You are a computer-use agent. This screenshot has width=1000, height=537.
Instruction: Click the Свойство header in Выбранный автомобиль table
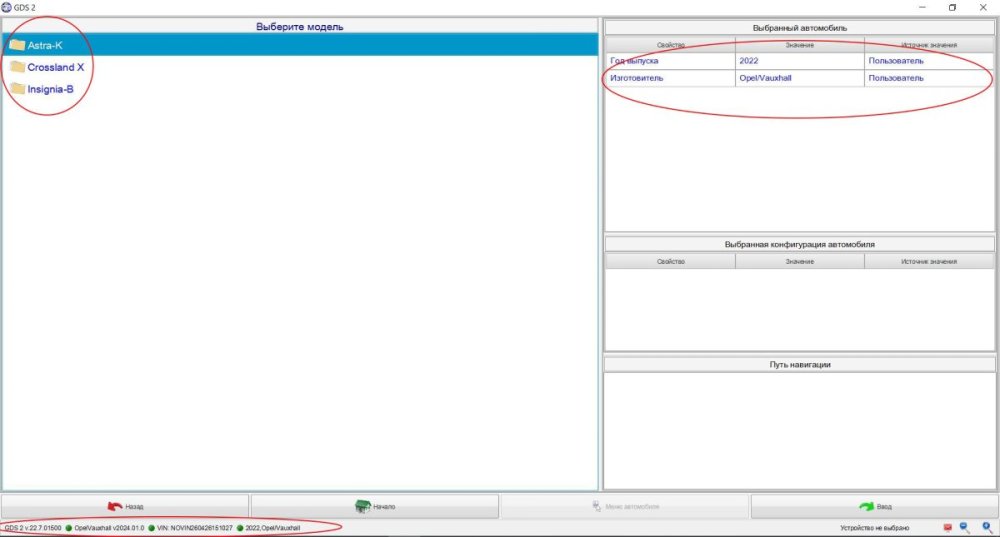pyautogui.click(x=670, y=45)
